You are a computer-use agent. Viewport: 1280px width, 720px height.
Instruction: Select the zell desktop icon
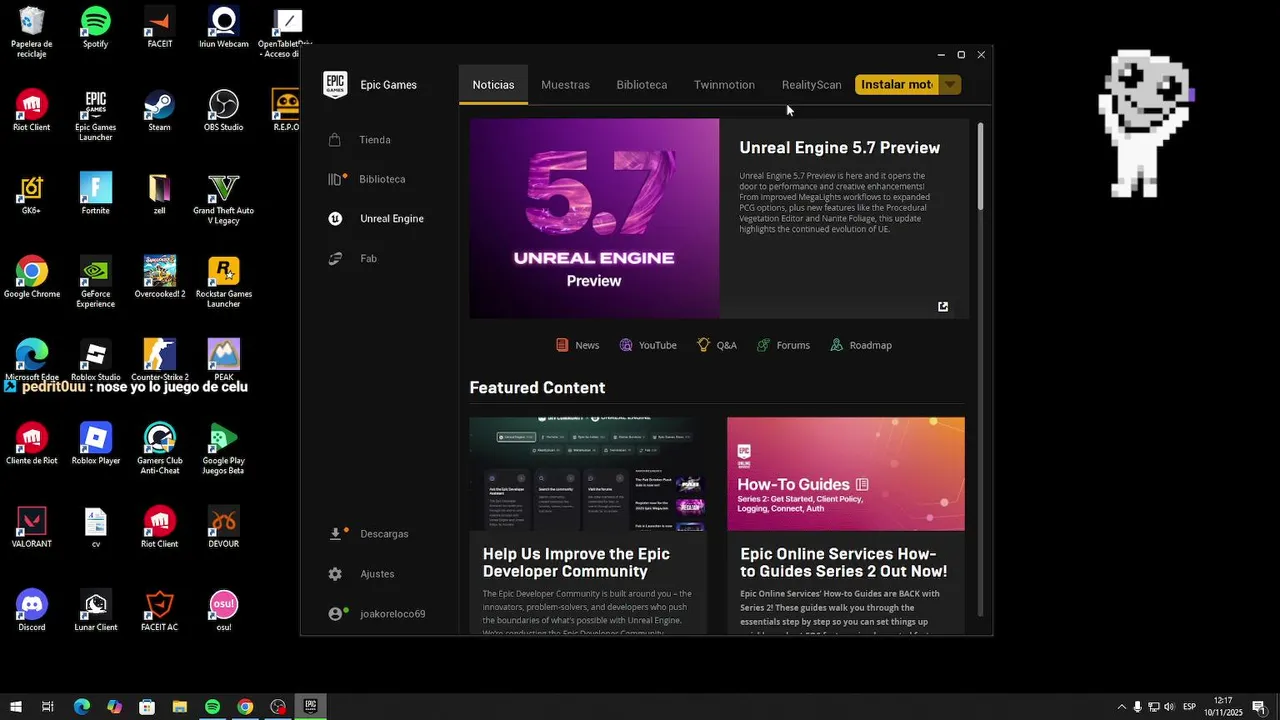pos(159,194)
